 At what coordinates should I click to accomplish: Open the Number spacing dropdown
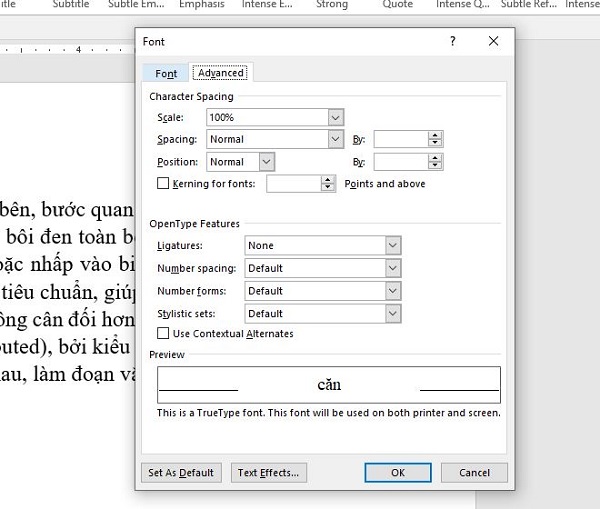coord(393,268)
